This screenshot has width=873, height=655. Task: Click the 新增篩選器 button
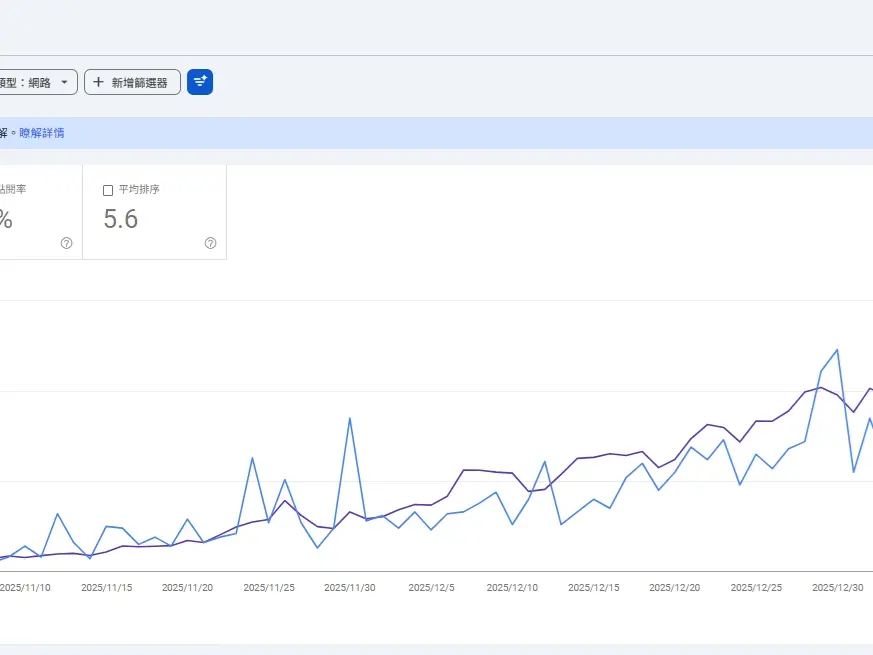(x=131, y=82)
